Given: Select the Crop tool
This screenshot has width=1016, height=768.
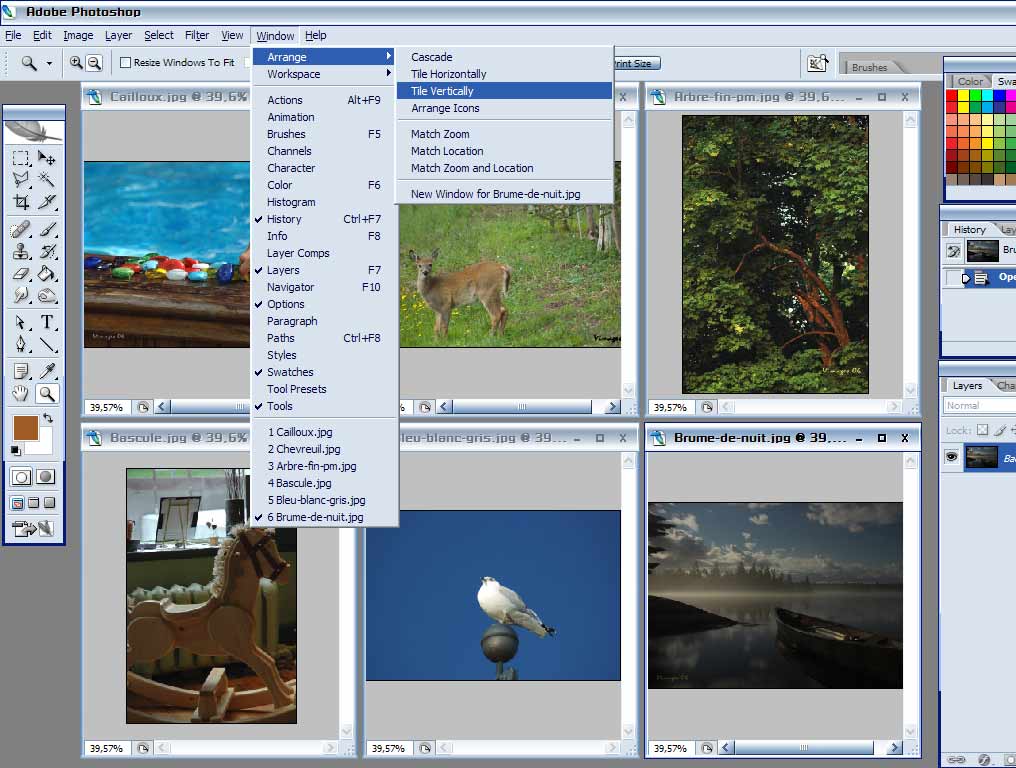Looking at the screenshot, I should tap(21, 202).
